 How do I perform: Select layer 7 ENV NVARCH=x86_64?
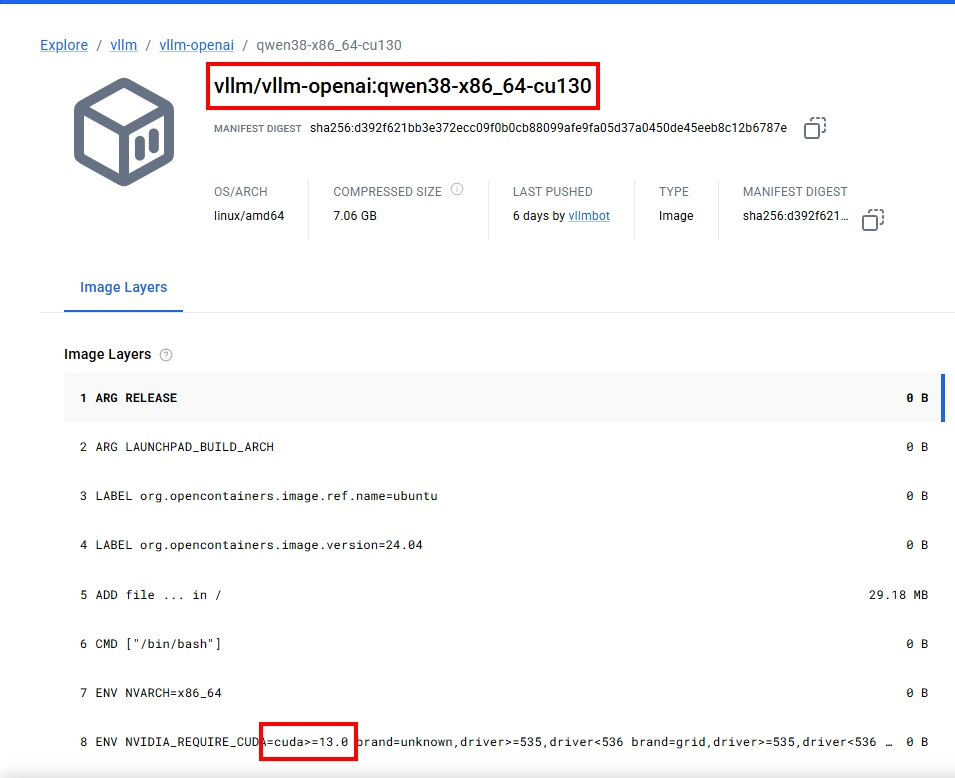coord(504,693)
